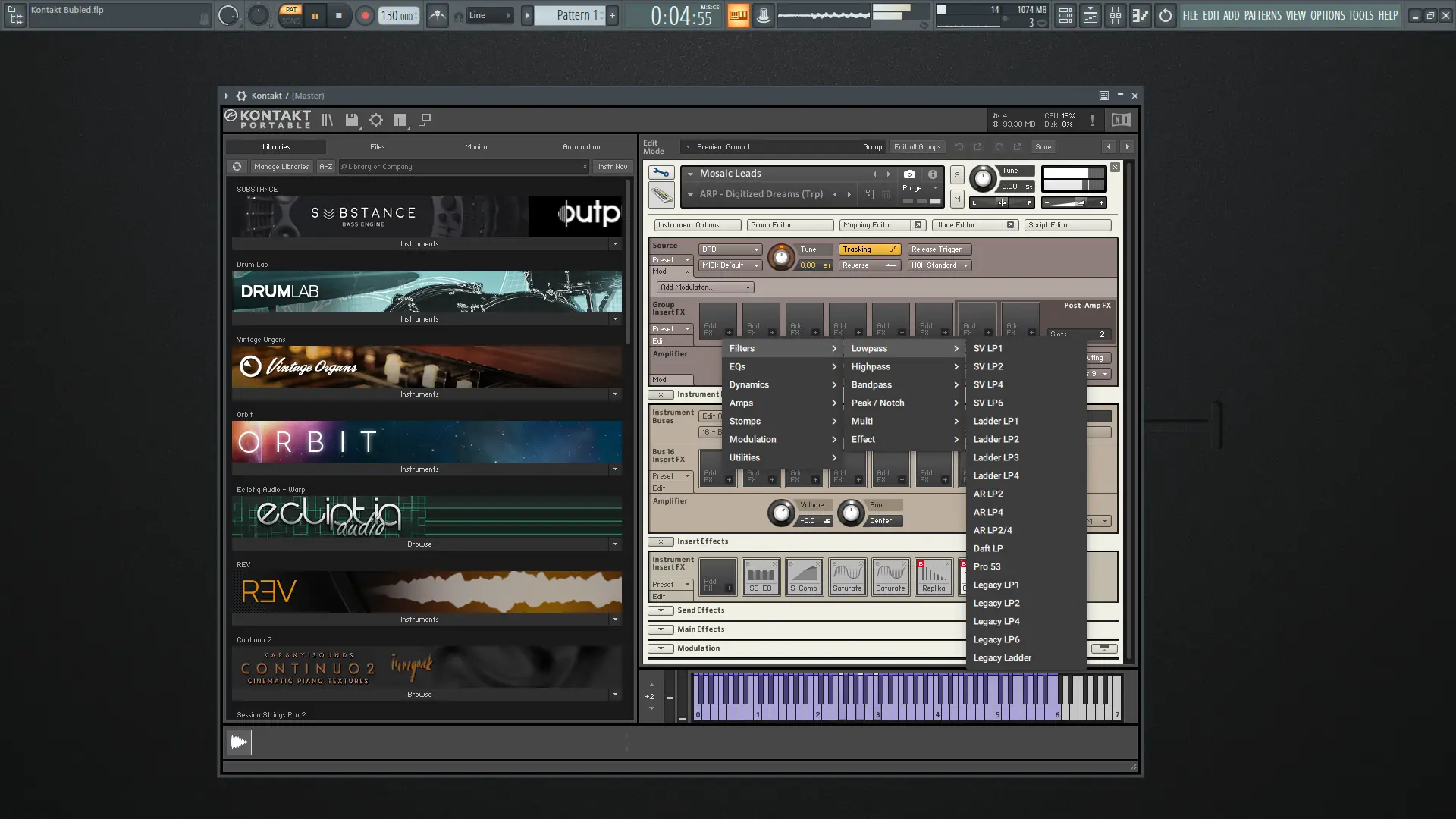Image resolution: width=1456 pixels, height=819 pixels.
Task: Open the Add Modulator dropdown
Action: click(x=704, y=287)
